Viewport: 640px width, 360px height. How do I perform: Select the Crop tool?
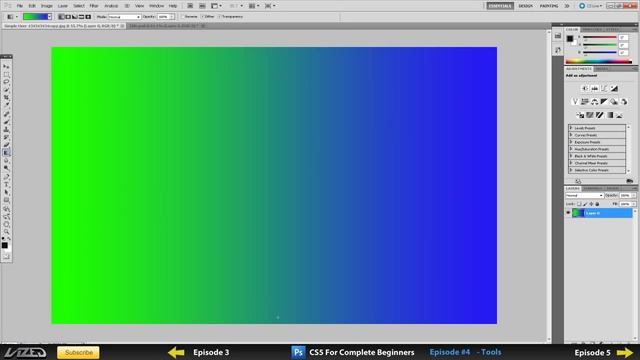(x=6, y=98)
